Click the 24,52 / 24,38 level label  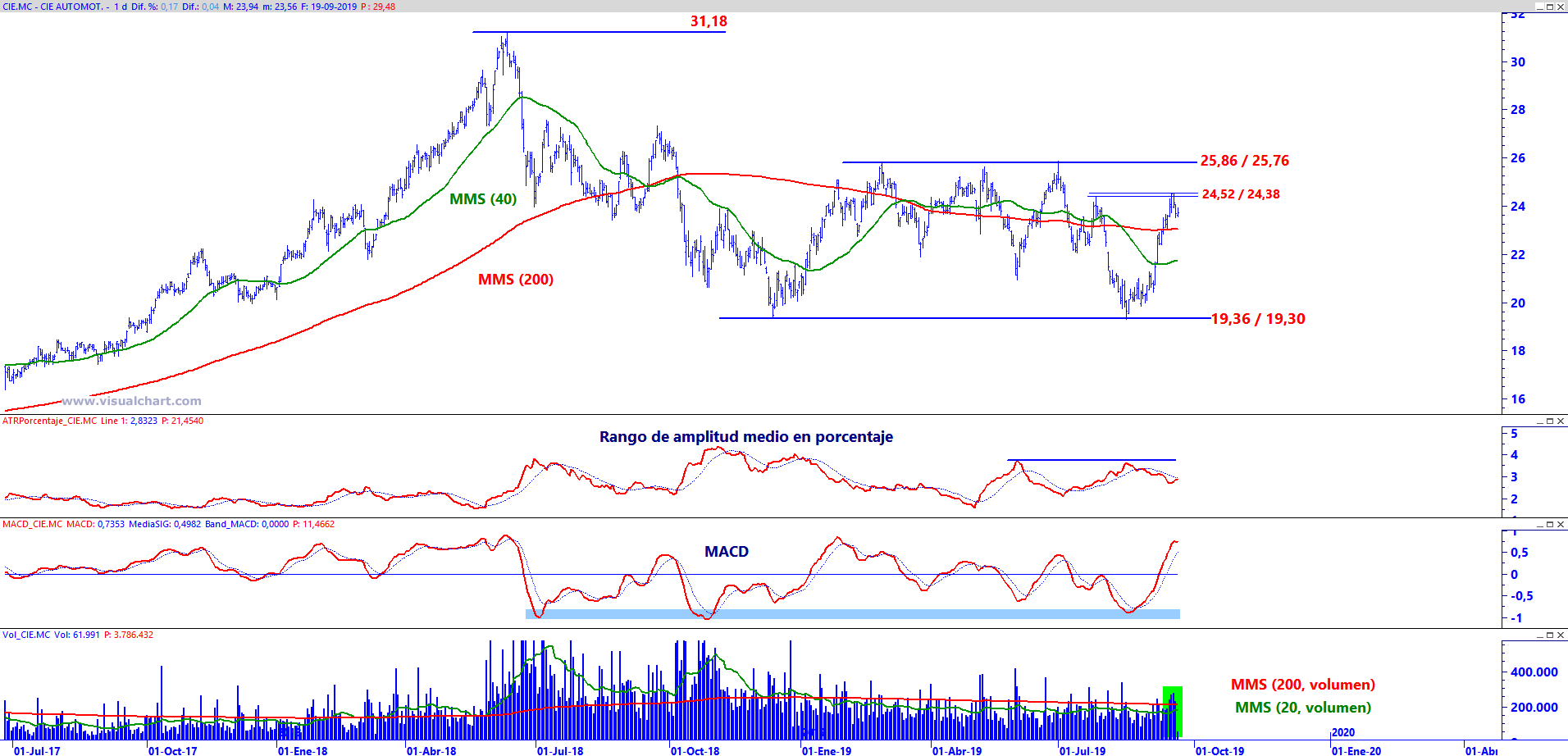[x=1241, y=194]
